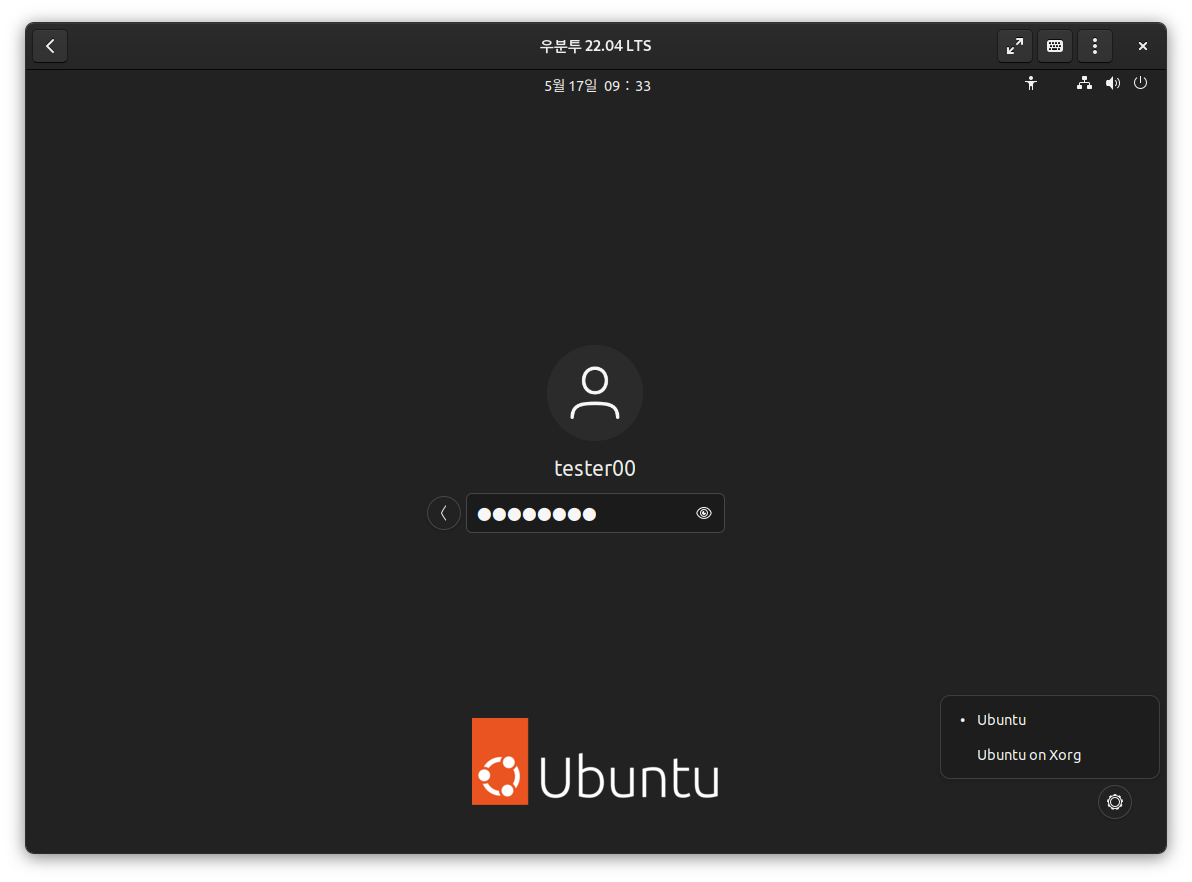Click the date and time display
Image resolution: width=1192 pixels, height=882 pixels.
[598, 86]
